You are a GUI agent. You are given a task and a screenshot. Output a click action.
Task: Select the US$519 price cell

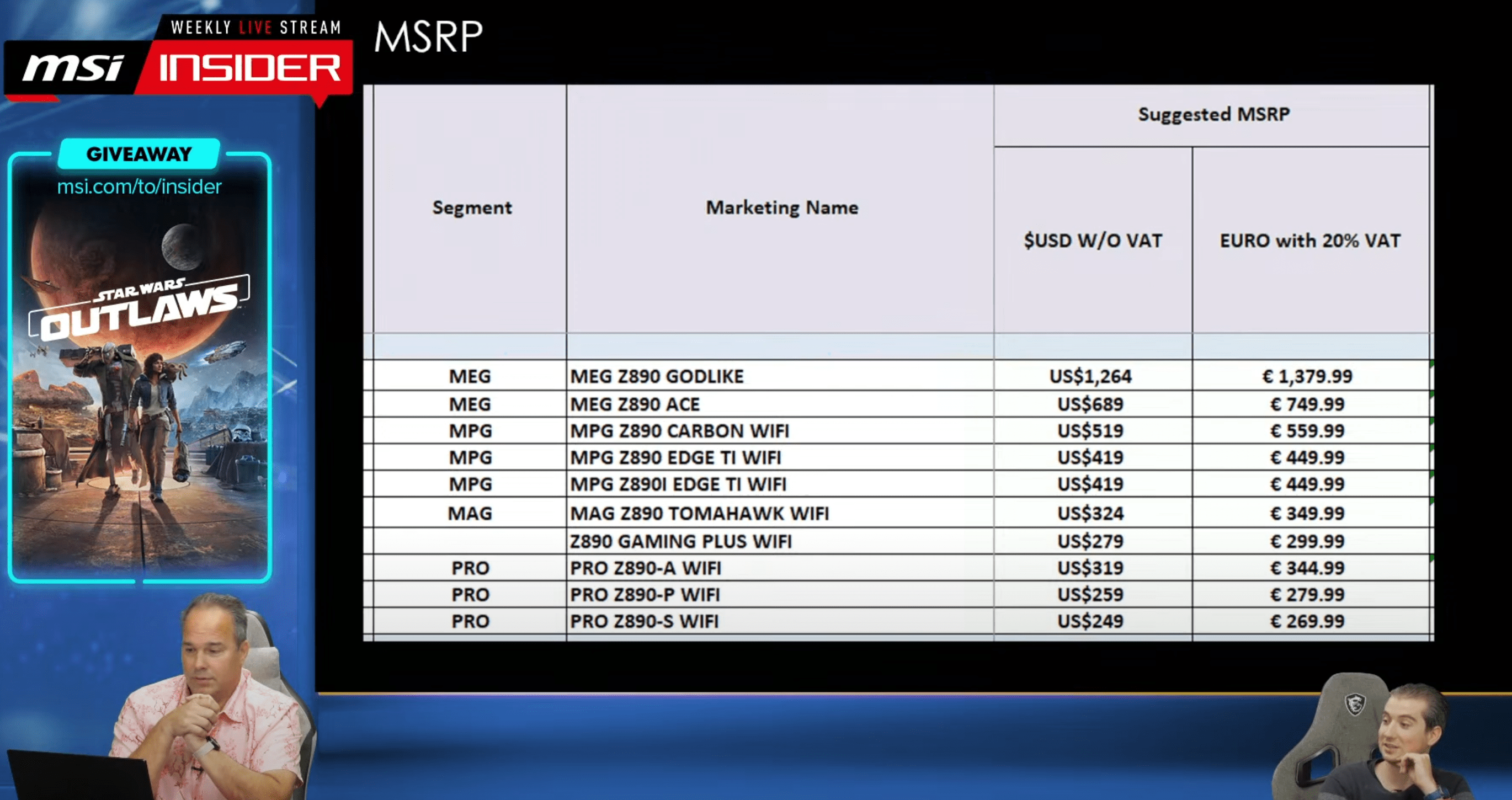point(1093,431)
